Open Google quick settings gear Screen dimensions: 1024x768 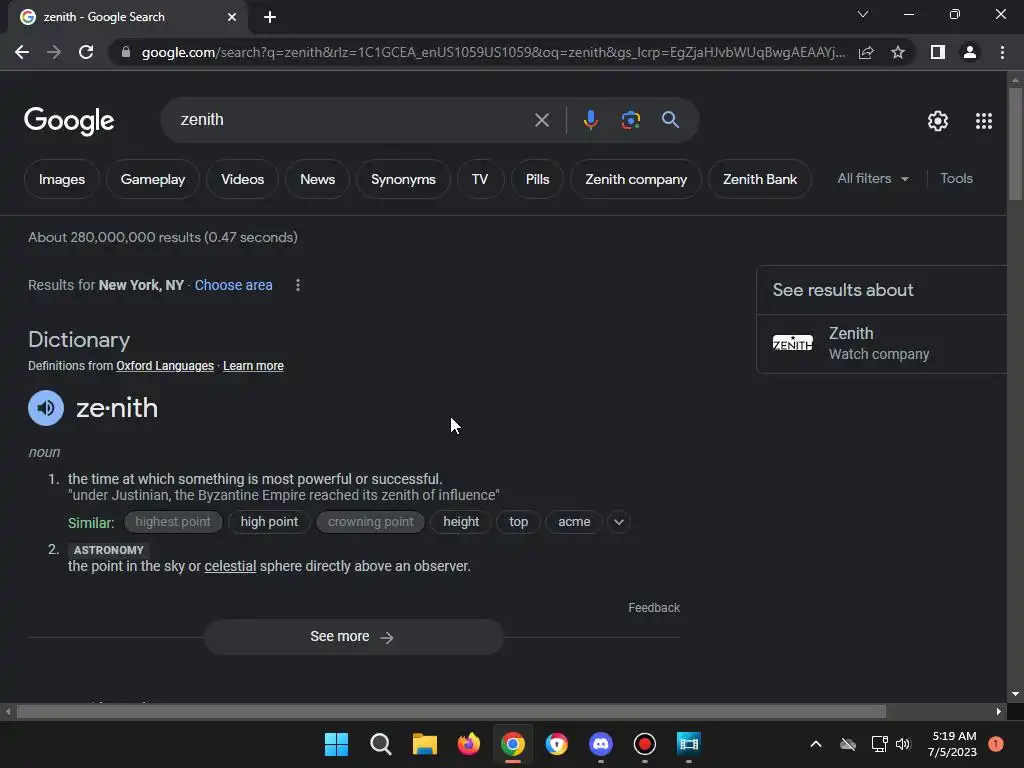(938, 121)
